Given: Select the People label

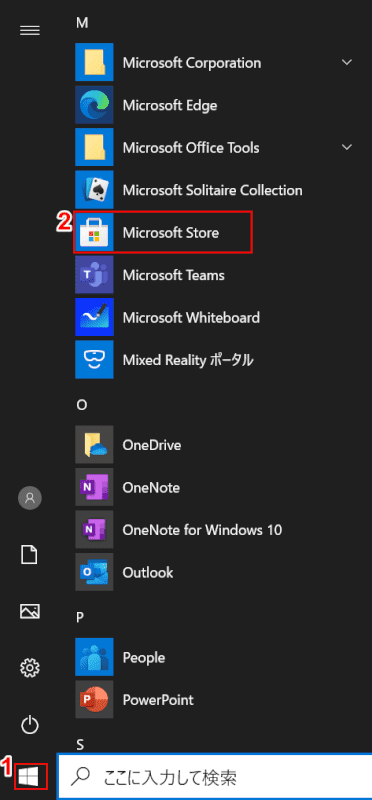Looking at the screenshot, I should pos(144,657).
